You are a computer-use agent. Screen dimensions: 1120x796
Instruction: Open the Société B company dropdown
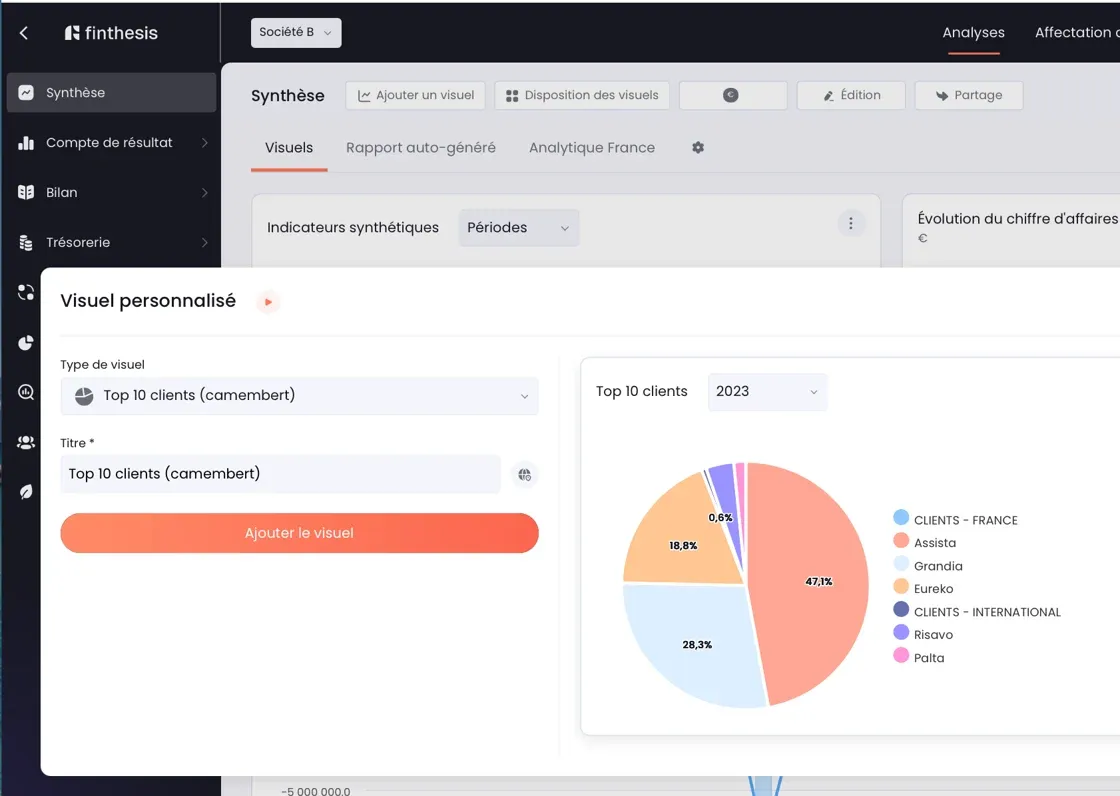tap(296, 32)
